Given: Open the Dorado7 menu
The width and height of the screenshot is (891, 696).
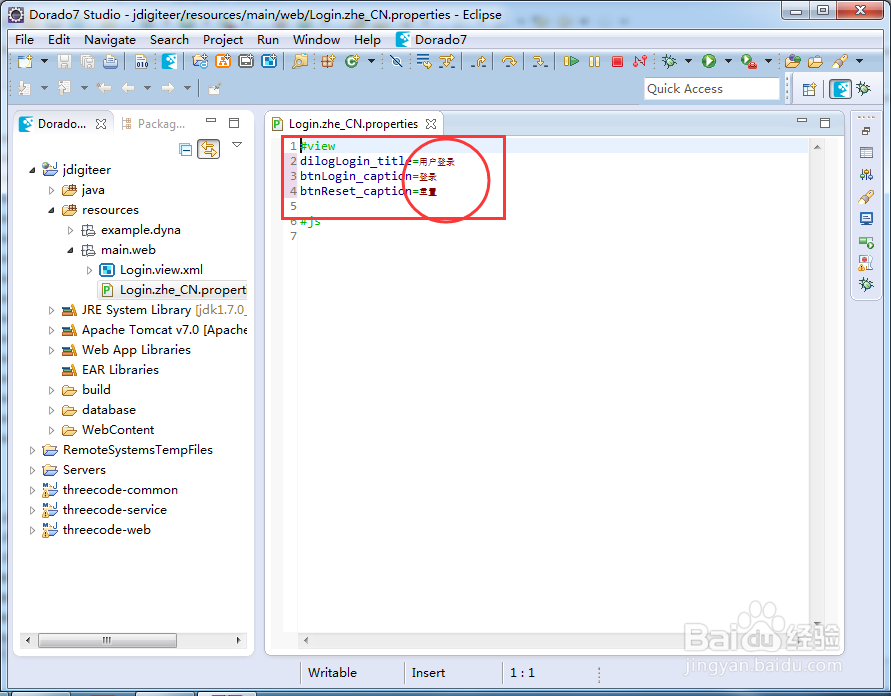Looking at the screenshot, I should pos(432,40).
